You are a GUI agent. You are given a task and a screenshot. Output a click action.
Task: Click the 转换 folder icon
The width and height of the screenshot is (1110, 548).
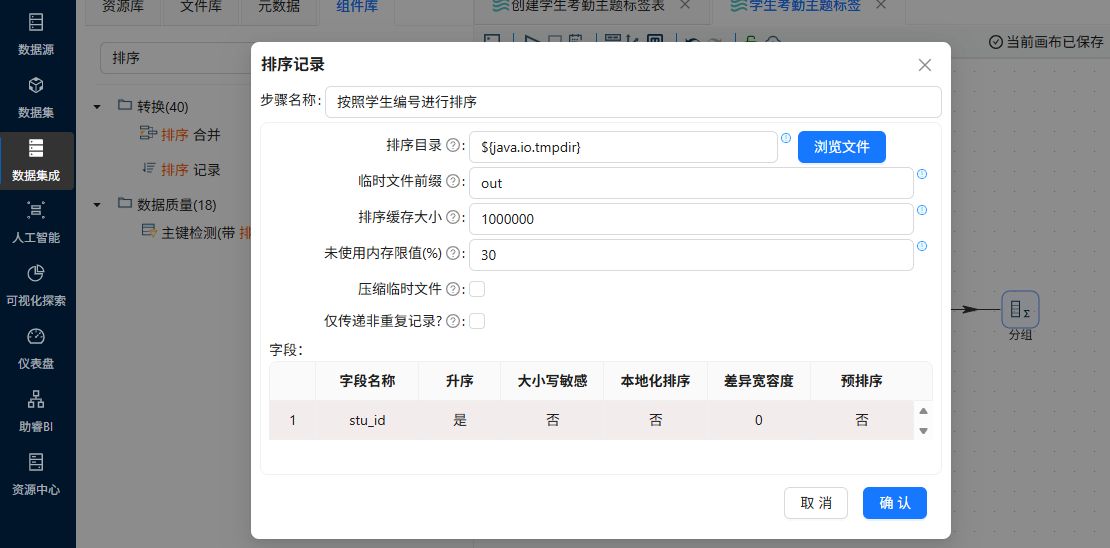tap(125, 105)
